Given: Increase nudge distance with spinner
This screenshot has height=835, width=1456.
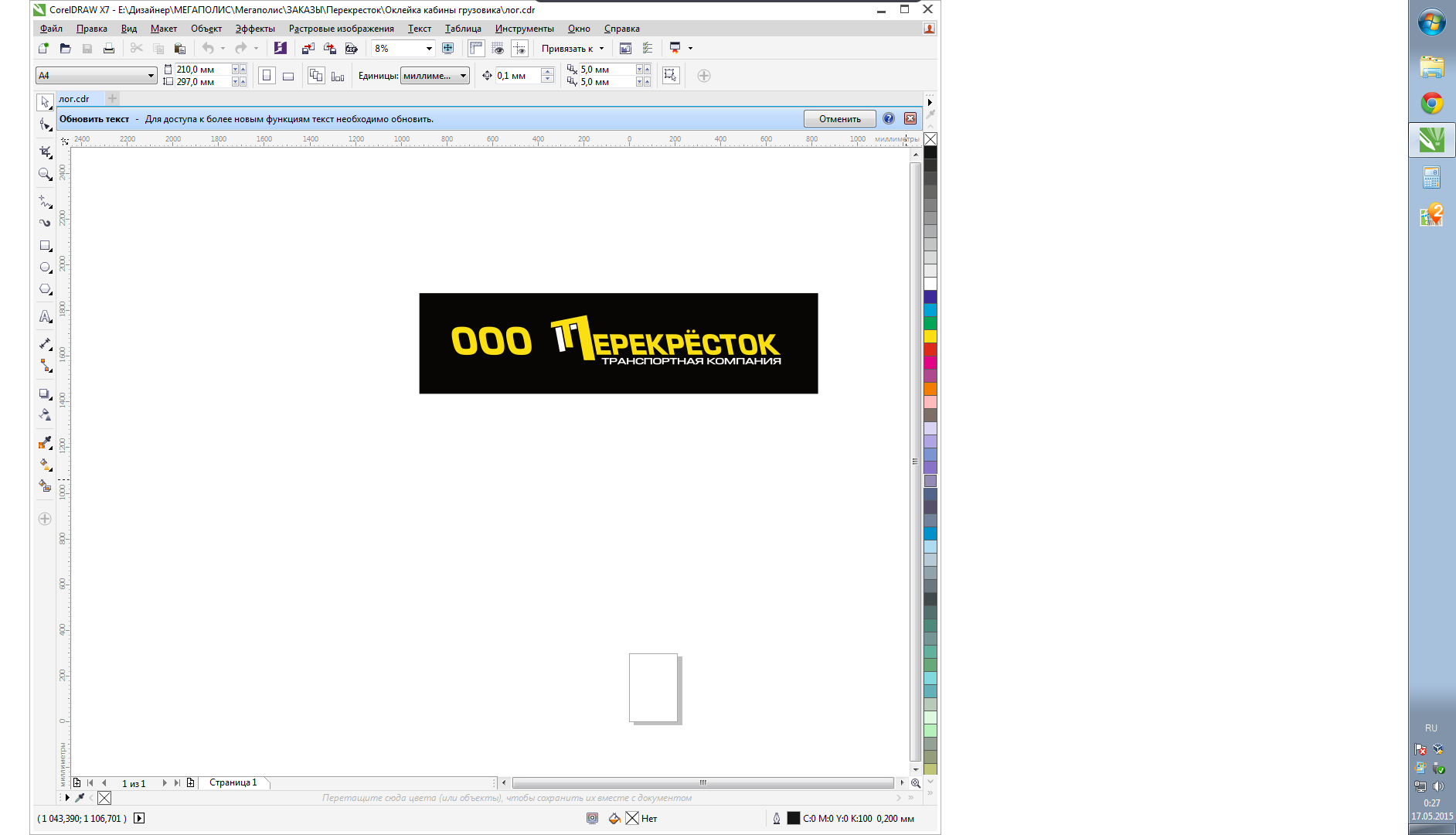Looking at the screenshot, I should 547,72.
